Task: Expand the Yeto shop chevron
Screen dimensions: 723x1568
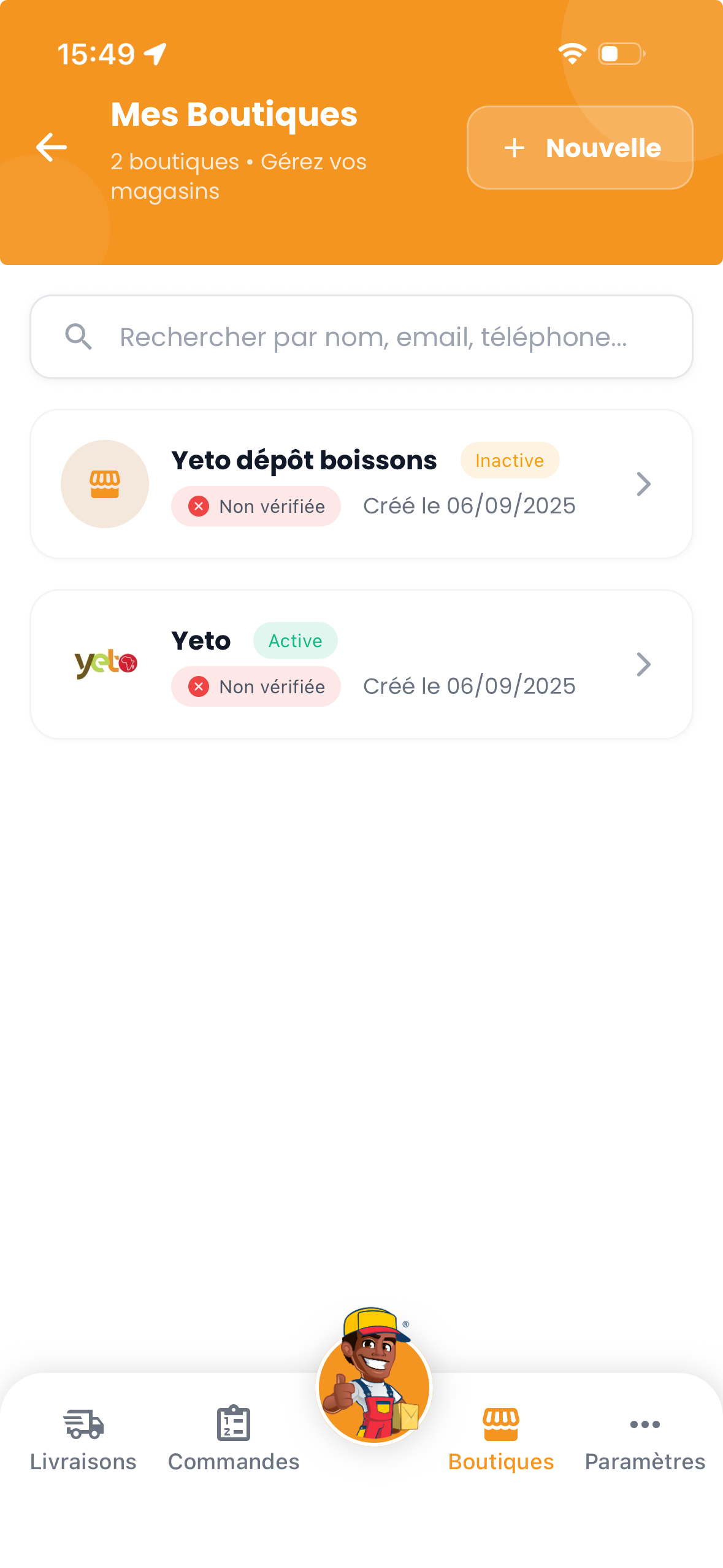Action: [643, 664]
